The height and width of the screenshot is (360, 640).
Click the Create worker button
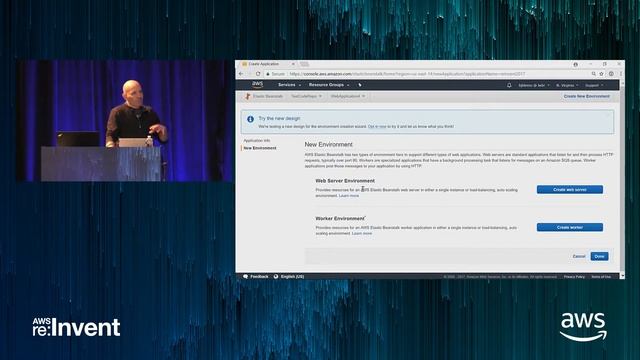coord(570,227)
